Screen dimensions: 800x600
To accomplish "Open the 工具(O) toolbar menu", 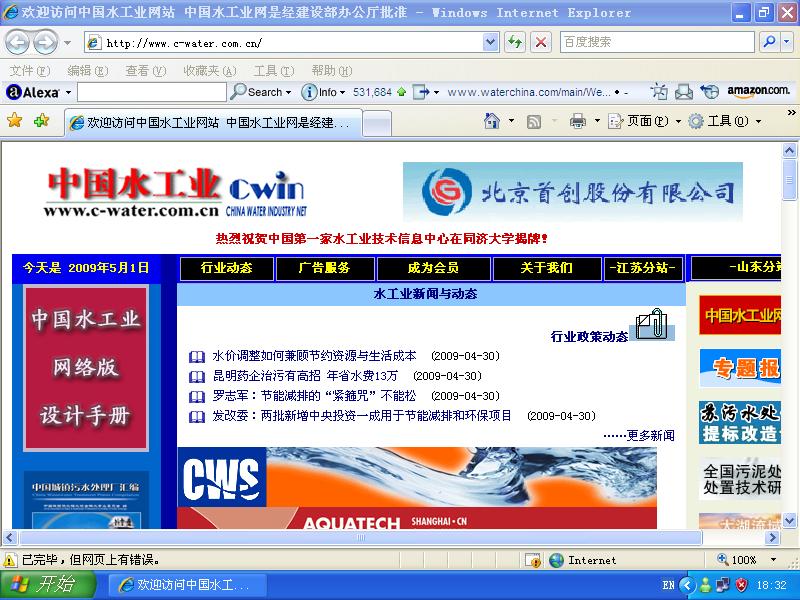I will (x=724, y=121).
